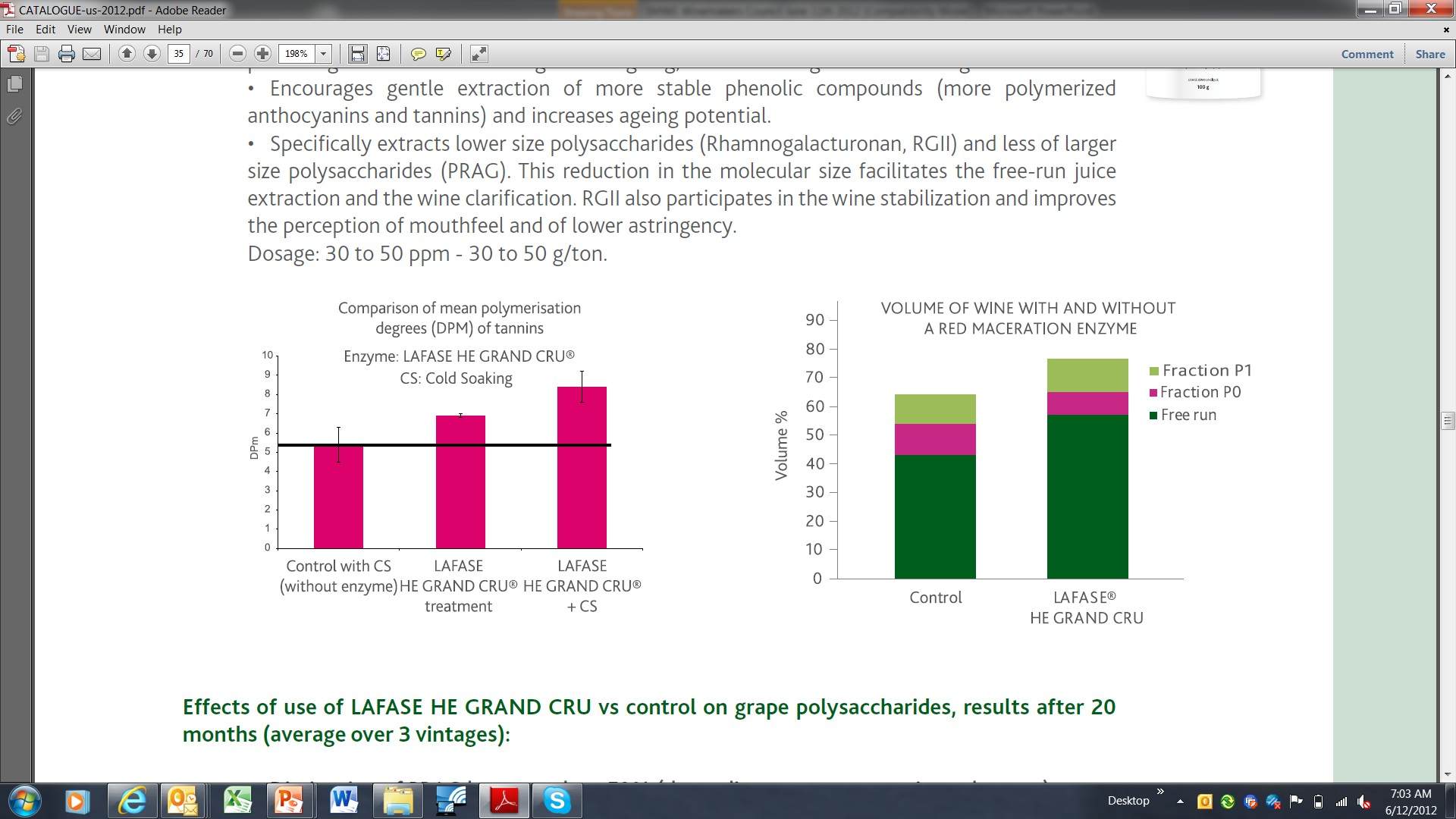
Task: Open the Help menu
Action: point(170,30)
